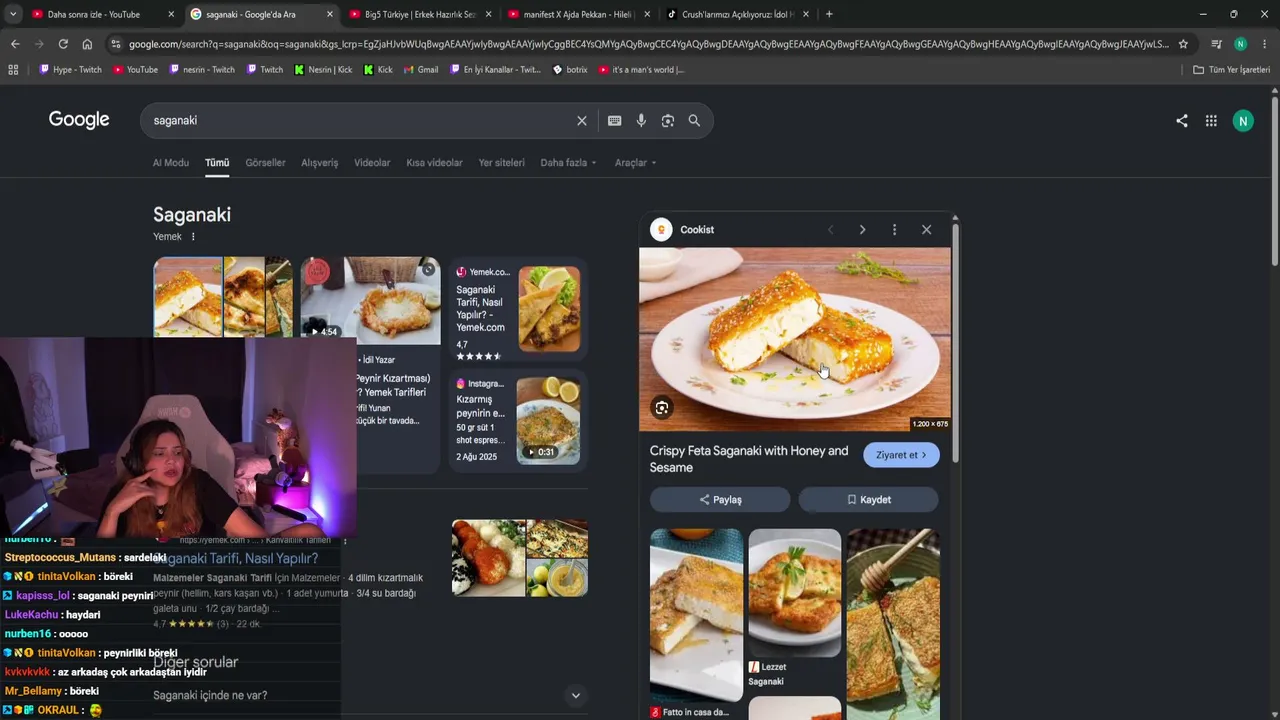Viewport: 1280px width, 720px height.
Task: Open the bookmarks apps grid icon
Action: [x=13, y=70]
